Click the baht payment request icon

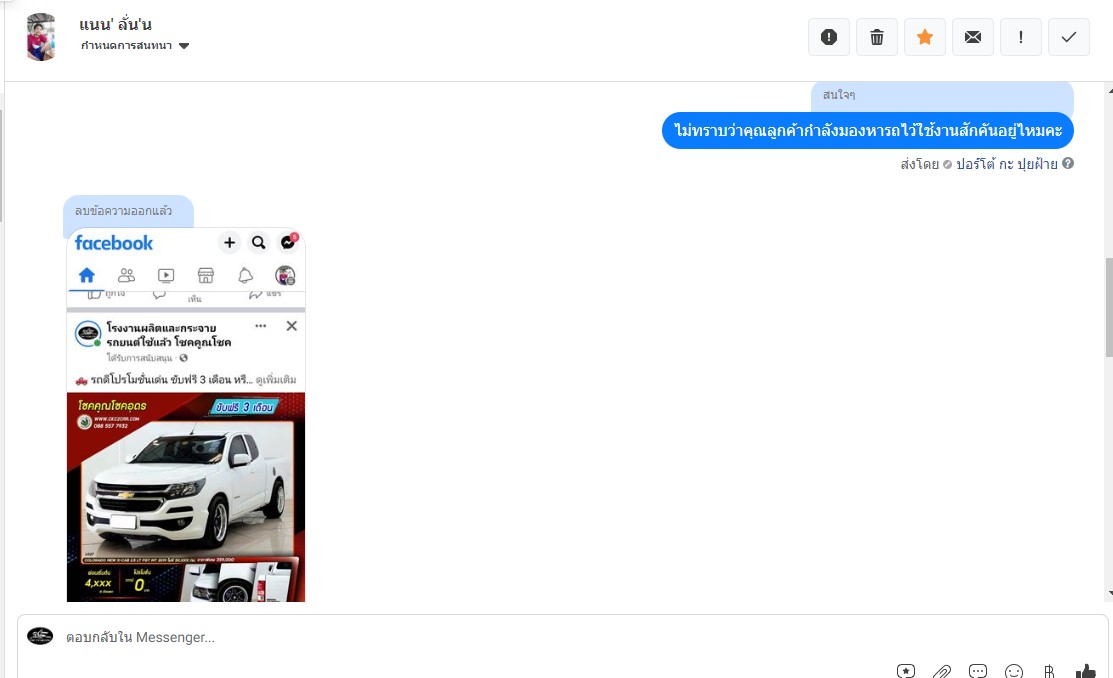click(1049, 671)
